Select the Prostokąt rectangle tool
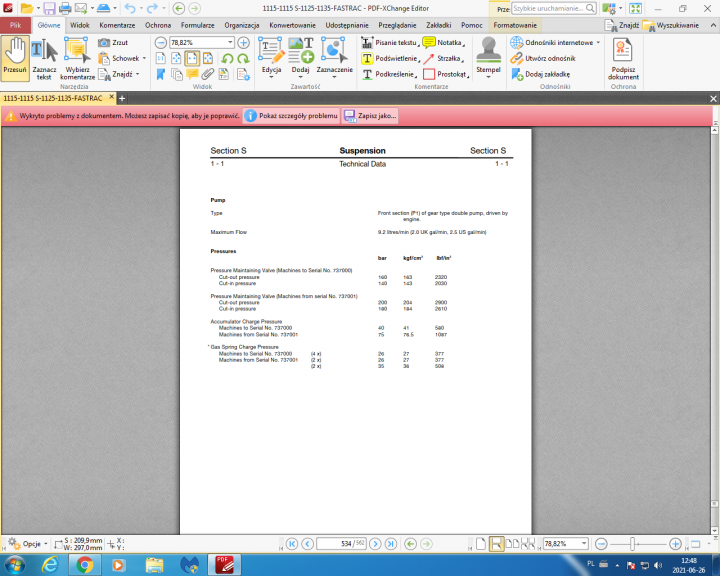720x576 pixels. coord(444,74)
